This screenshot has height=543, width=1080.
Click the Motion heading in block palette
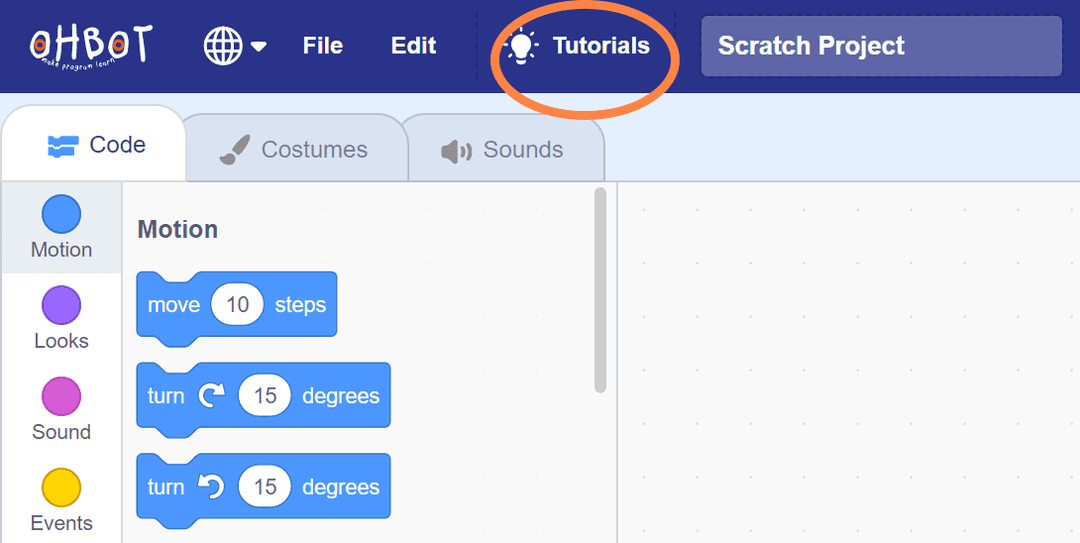point(178,229)
